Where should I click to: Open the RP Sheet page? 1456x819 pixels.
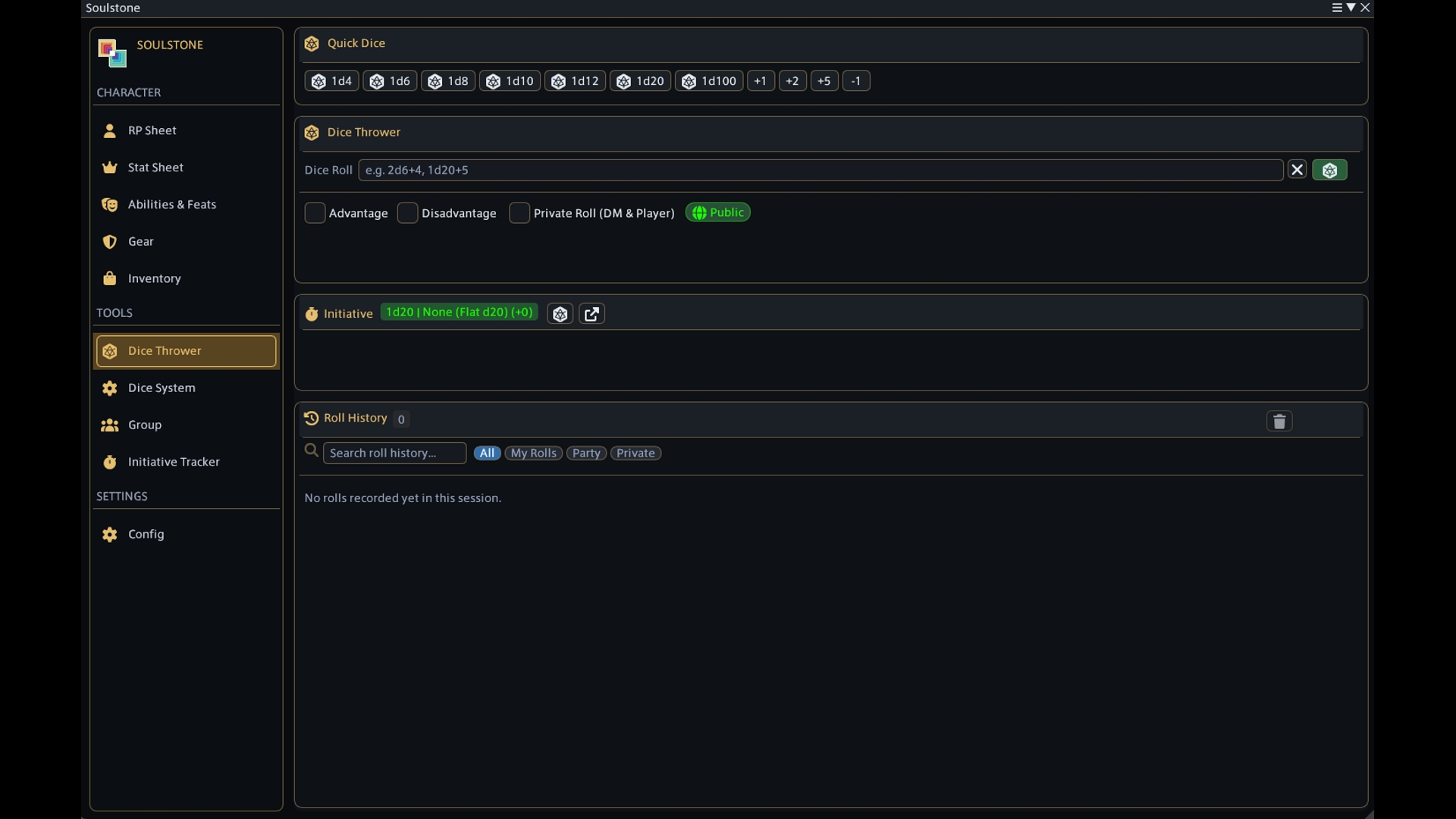tap(186, 130)
